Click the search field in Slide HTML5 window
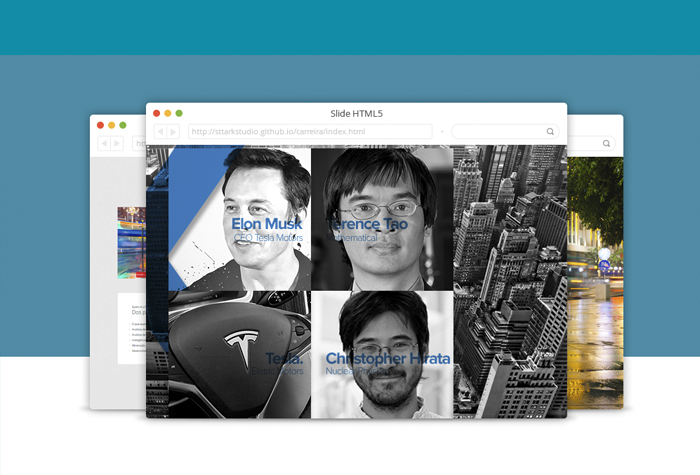This screenshot has width=700, height=475. point(505,131)
